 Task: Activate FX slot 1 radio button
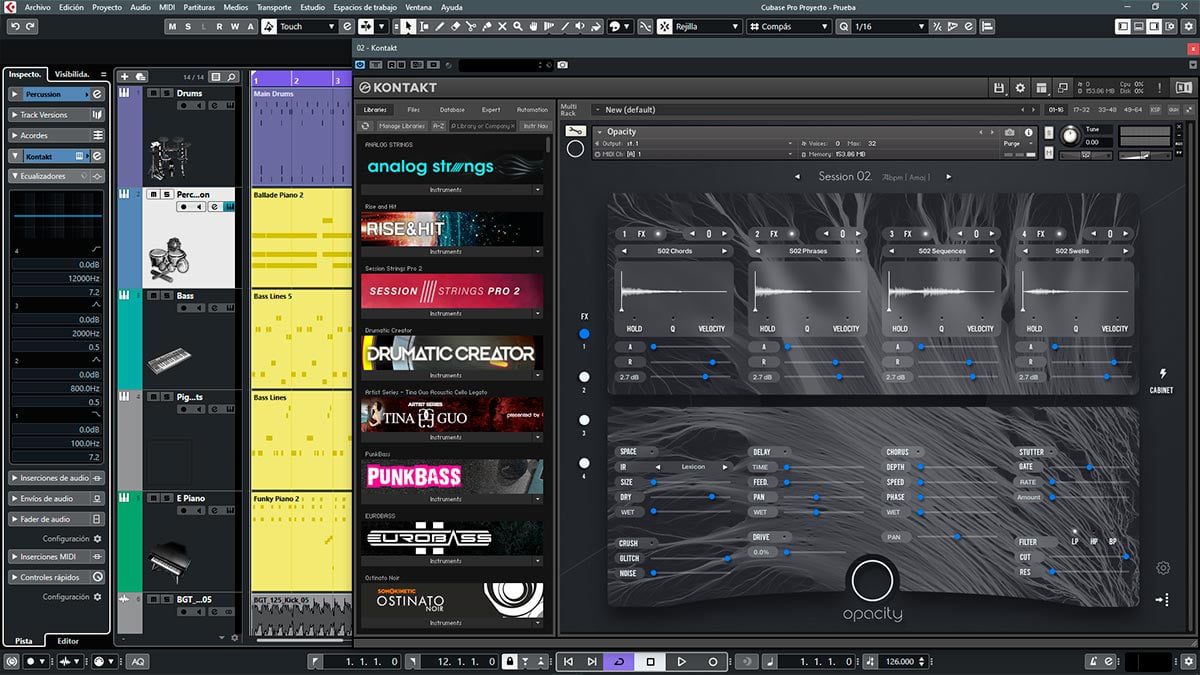tap(584, 334)
